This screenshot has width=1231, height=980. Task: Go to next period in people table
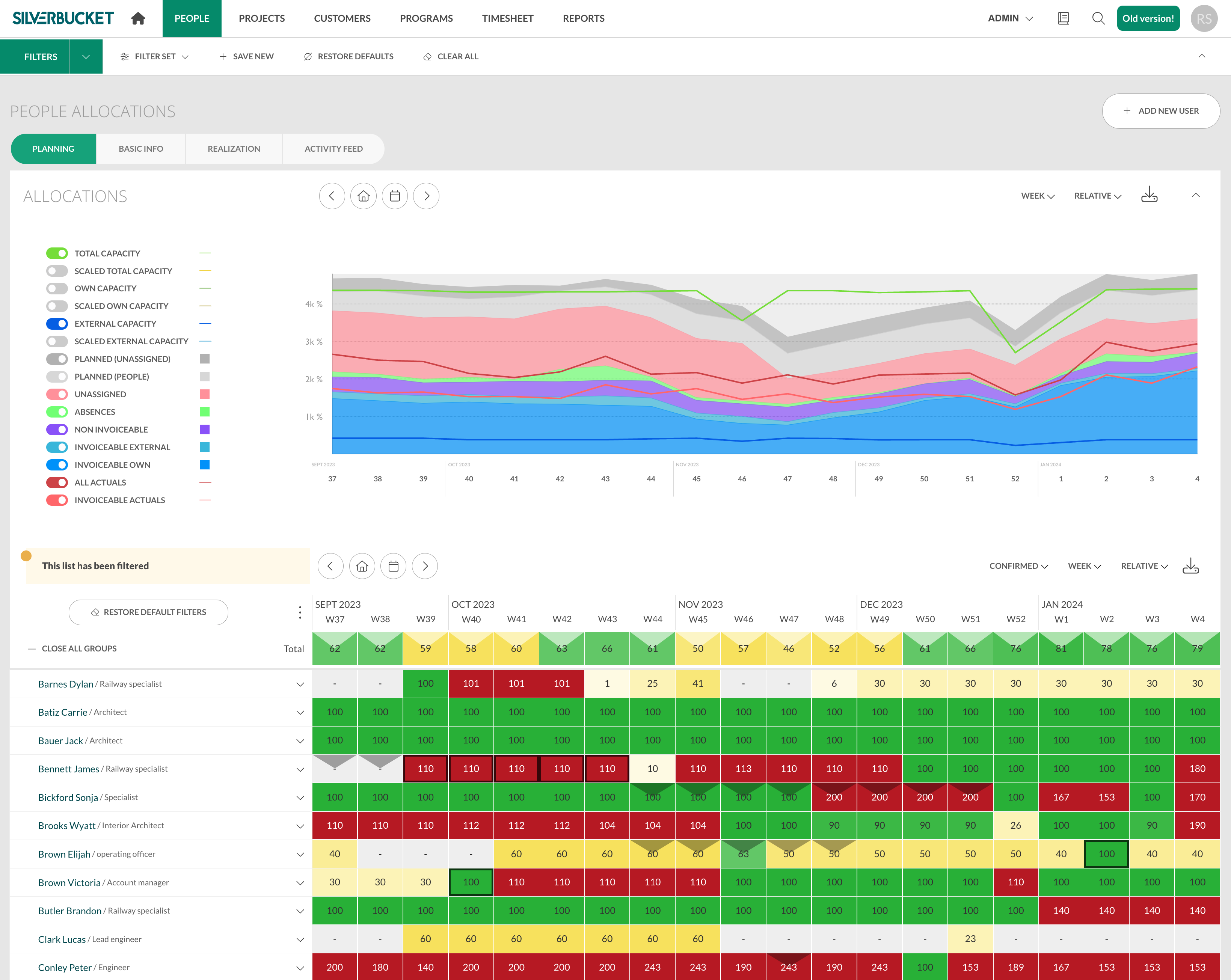pyautogui.click(x=425, y=565)
